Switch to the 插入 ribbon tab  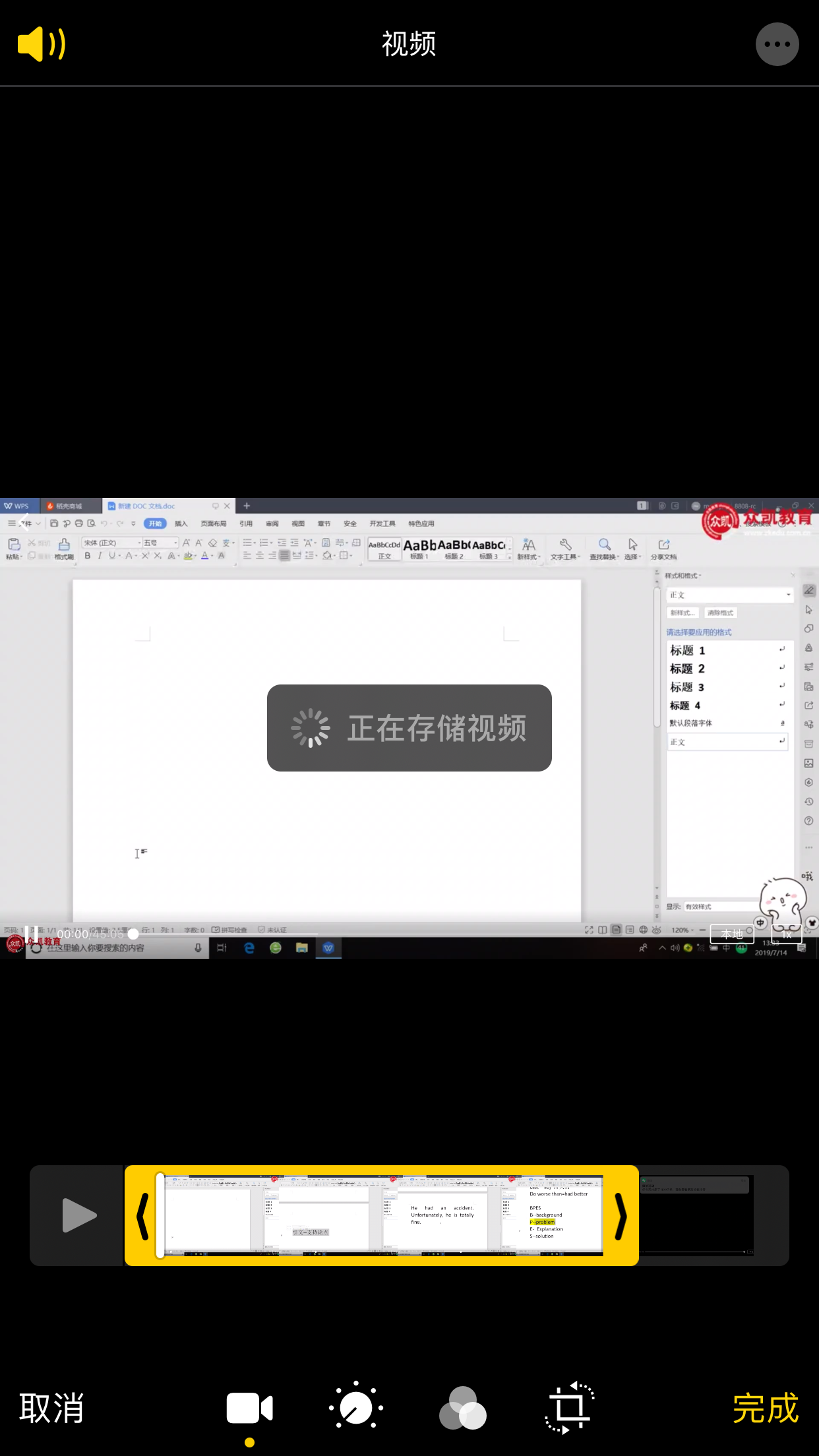[181, 524]
